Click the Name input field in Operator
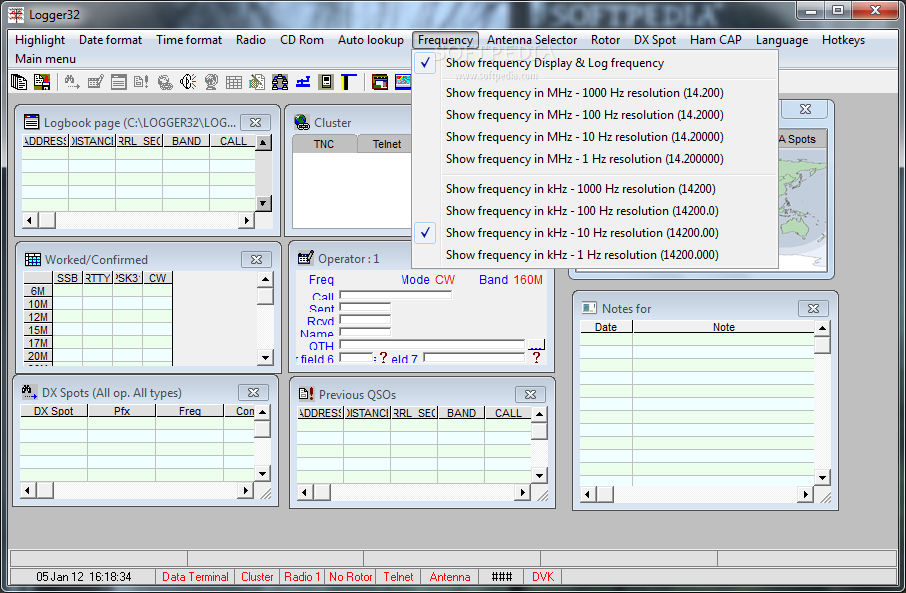 (x=365, y=332)
